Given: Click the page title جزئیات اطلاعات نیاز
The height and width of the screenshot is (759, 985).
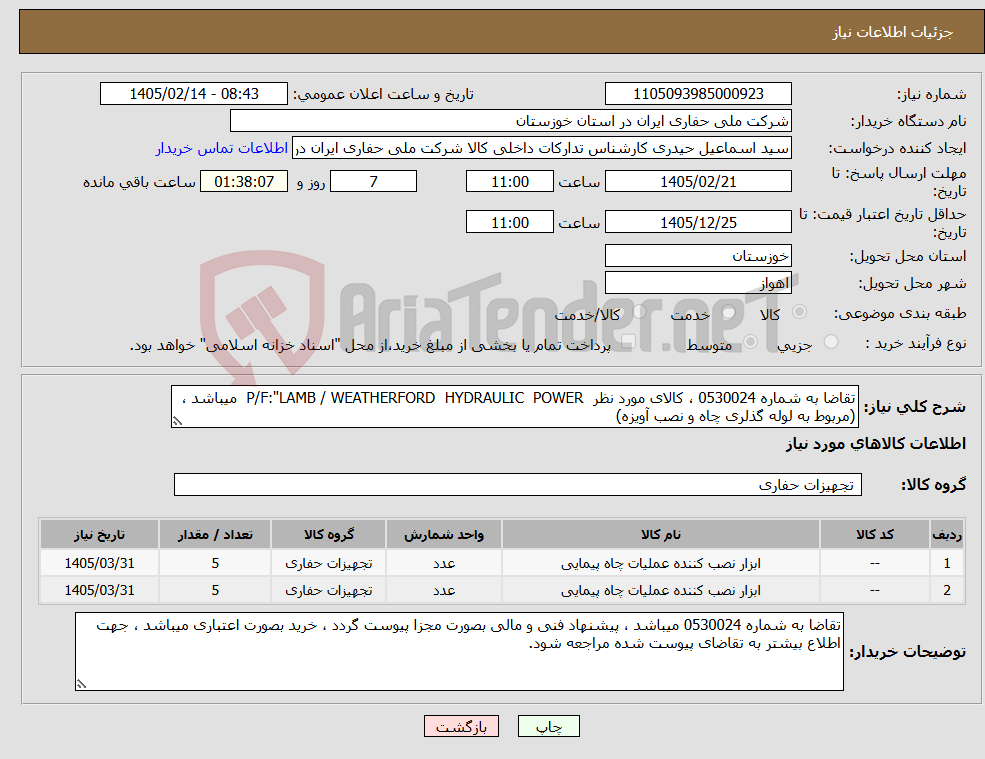Looking at the screenshot, I should click(x=893, y=32).
